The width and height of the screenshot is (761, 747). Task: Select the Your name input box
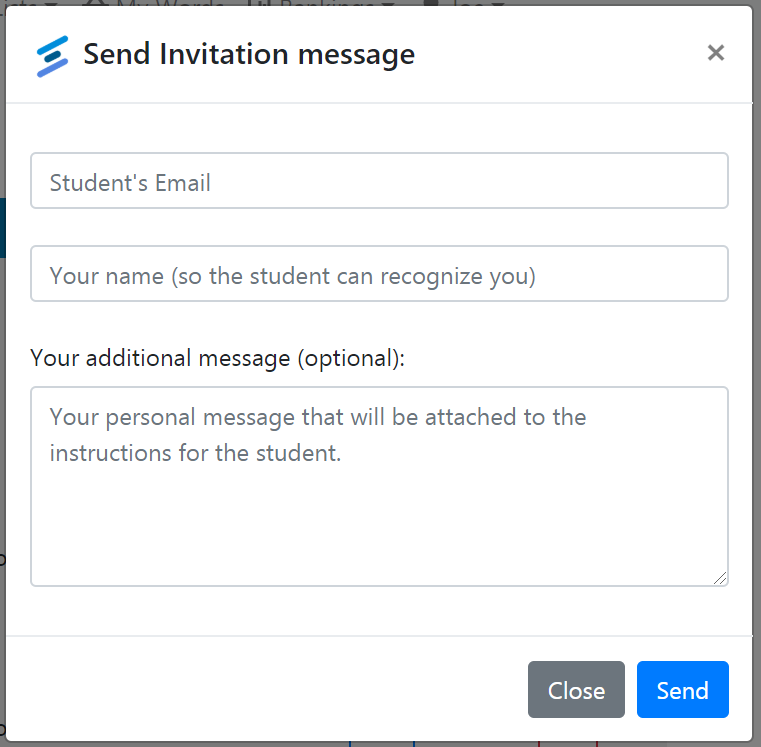(379, 274)
